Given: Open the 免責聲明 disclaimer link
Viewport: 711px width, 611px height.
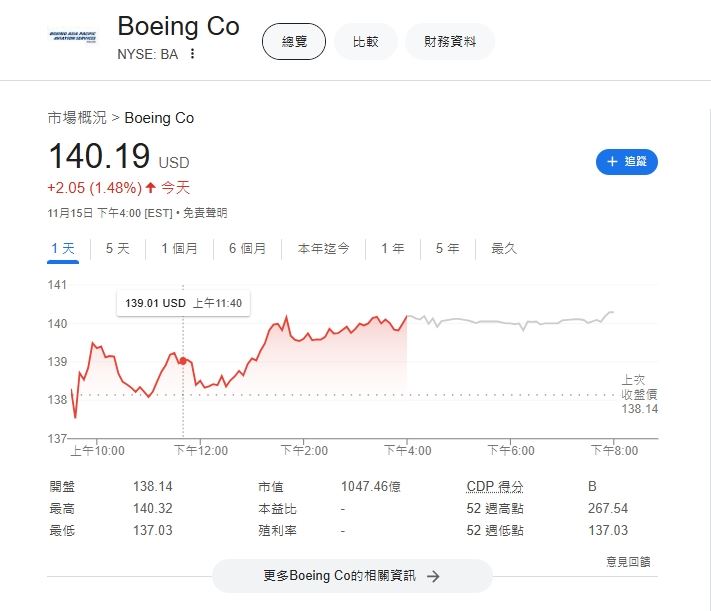Looking at the screenshot, I should point(205,213).
